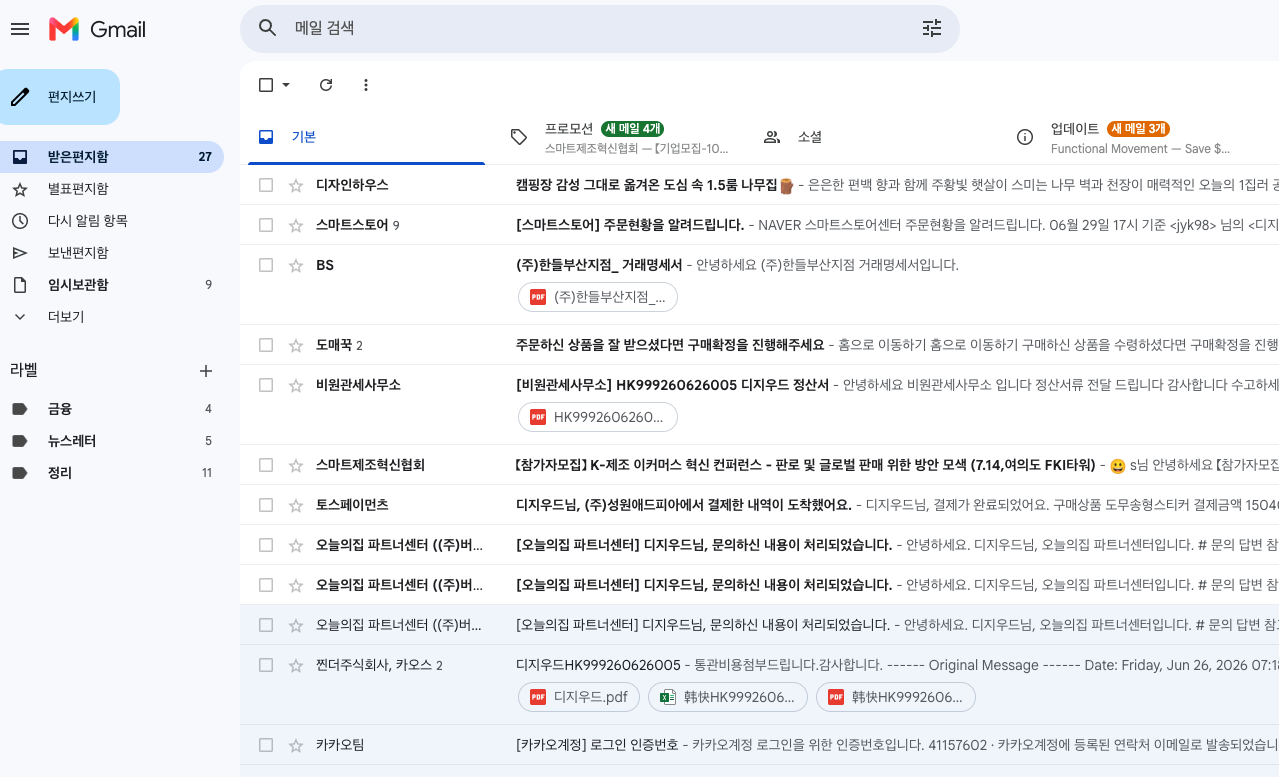Image resolution: width=1279 pixels, height=777 pixels.
Task: Select the BS email checkbox
Action: click(266, 265)
